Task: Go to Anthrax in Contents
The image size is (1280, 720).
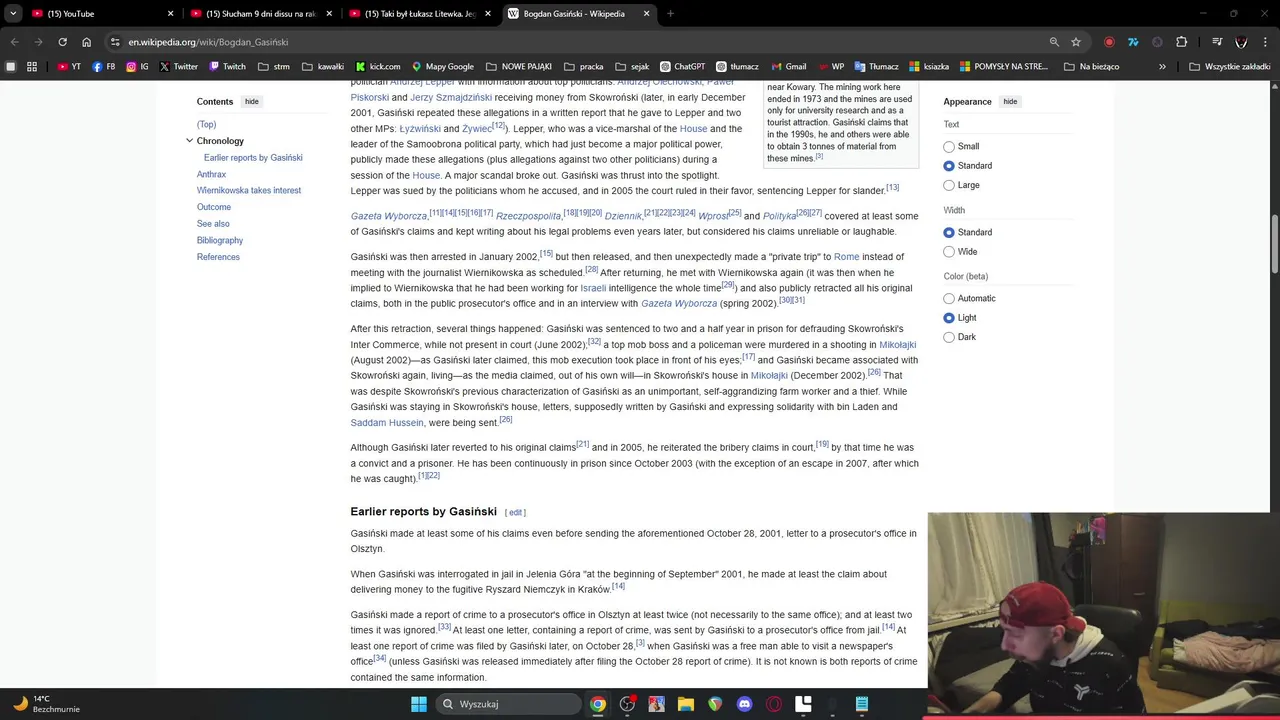Action: coord(211,174)
